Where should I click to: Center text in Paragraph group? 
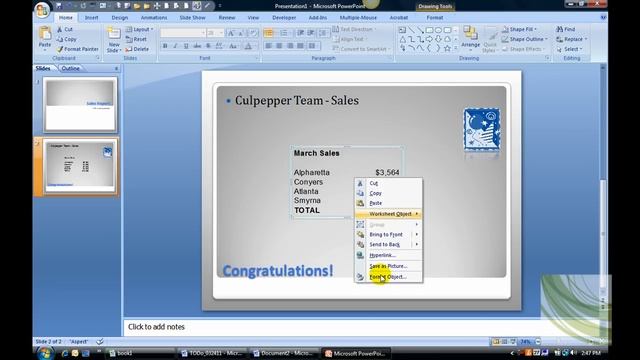click(x=279, y=46)
